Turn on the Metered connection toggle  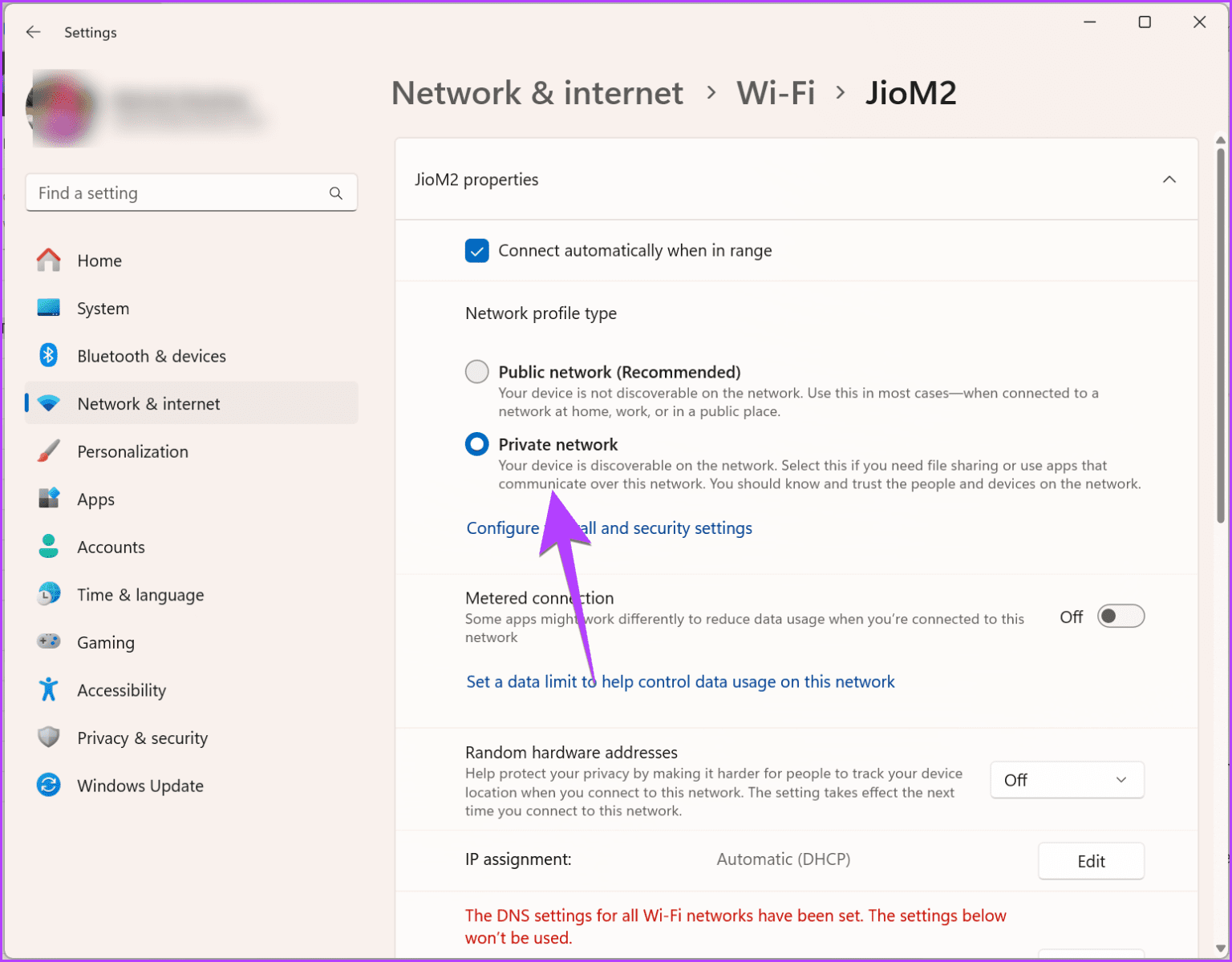click(1120, 616)
